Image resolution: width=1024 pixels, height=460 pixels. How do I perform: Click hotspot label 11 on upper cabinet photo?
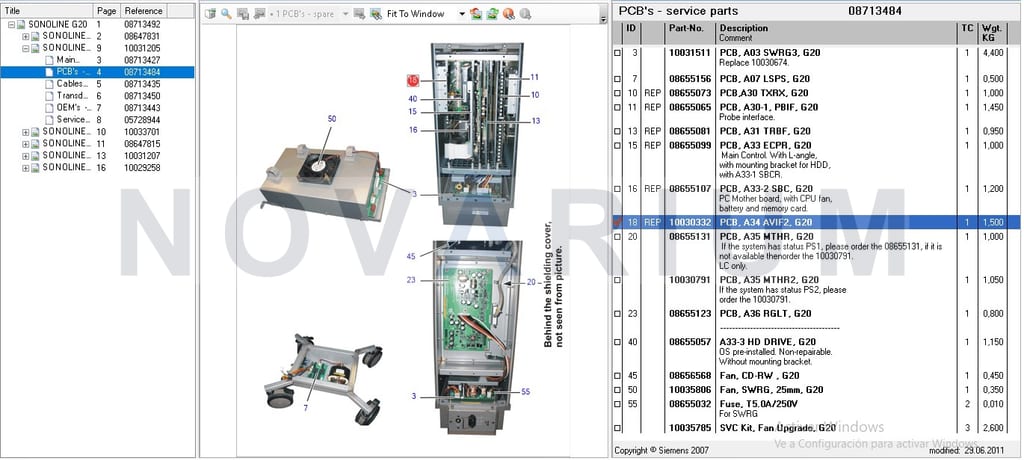[x=535, y=77]
